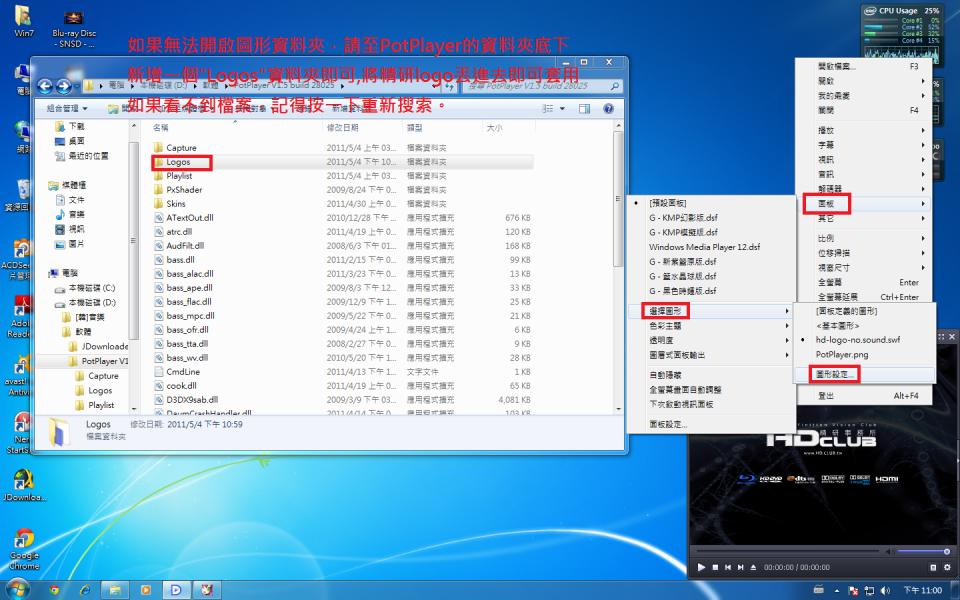960x600 pixels.
Task: Click the eject/open file icon in PotPlayer
Action: 753,568
